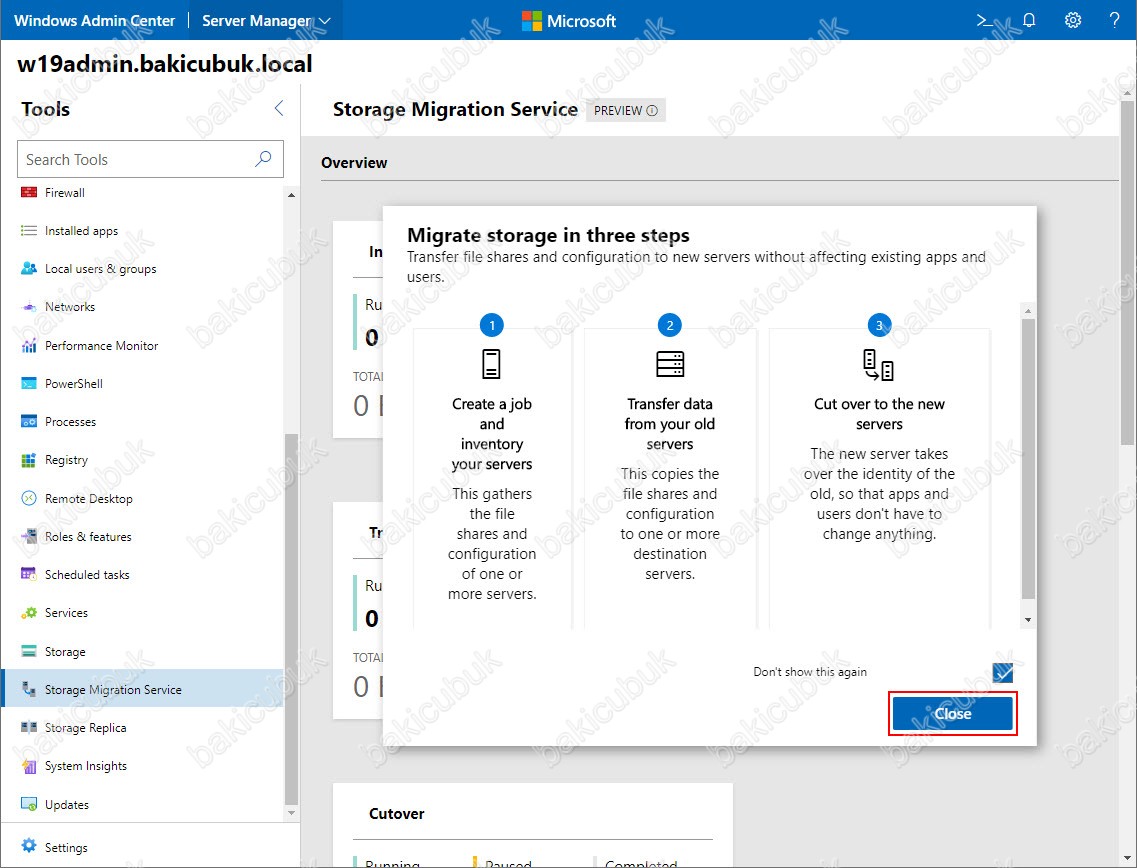Open the Server Manager dropdown

pos(265,20)
